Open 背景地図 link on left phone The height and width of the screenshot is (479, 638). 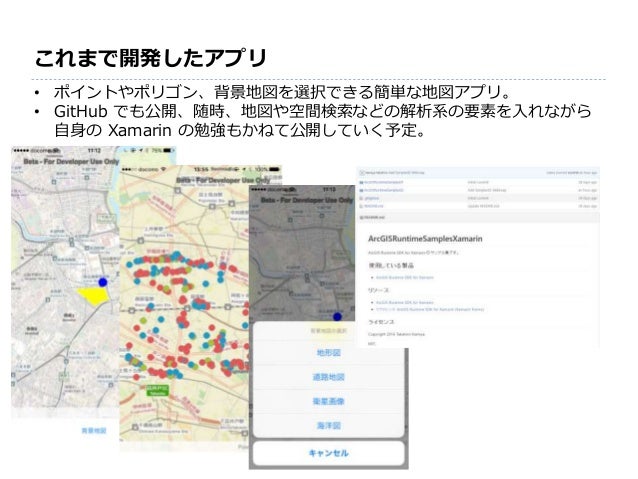point(94,431)
